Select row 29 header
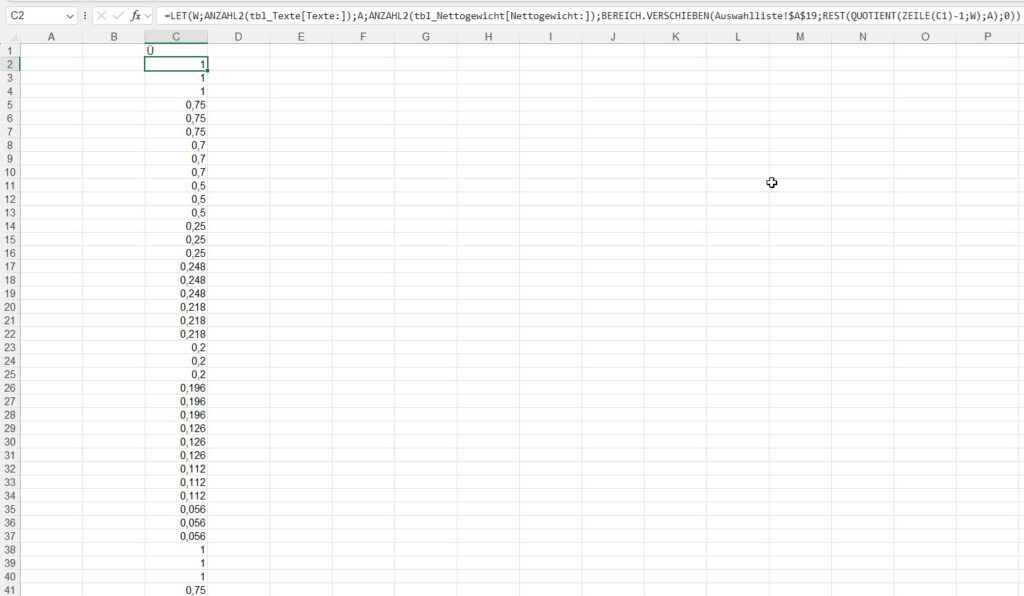Image resolution: width=1024 pixels, height=596 pixels. point(10,428)
